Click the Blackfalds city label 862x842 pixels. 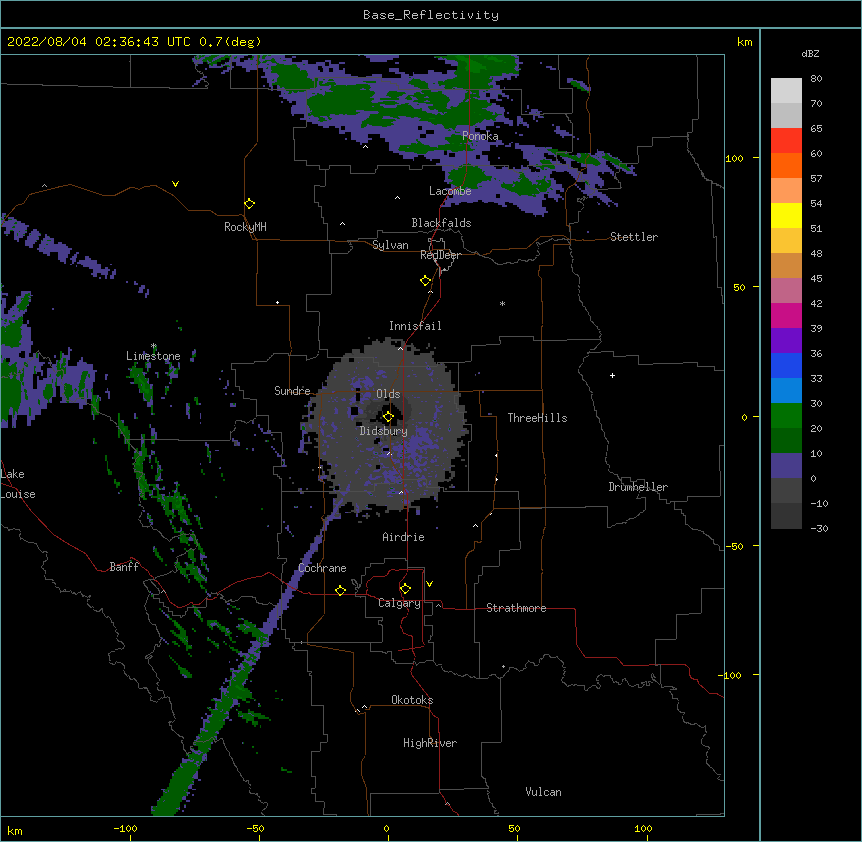tap(441, 223)
